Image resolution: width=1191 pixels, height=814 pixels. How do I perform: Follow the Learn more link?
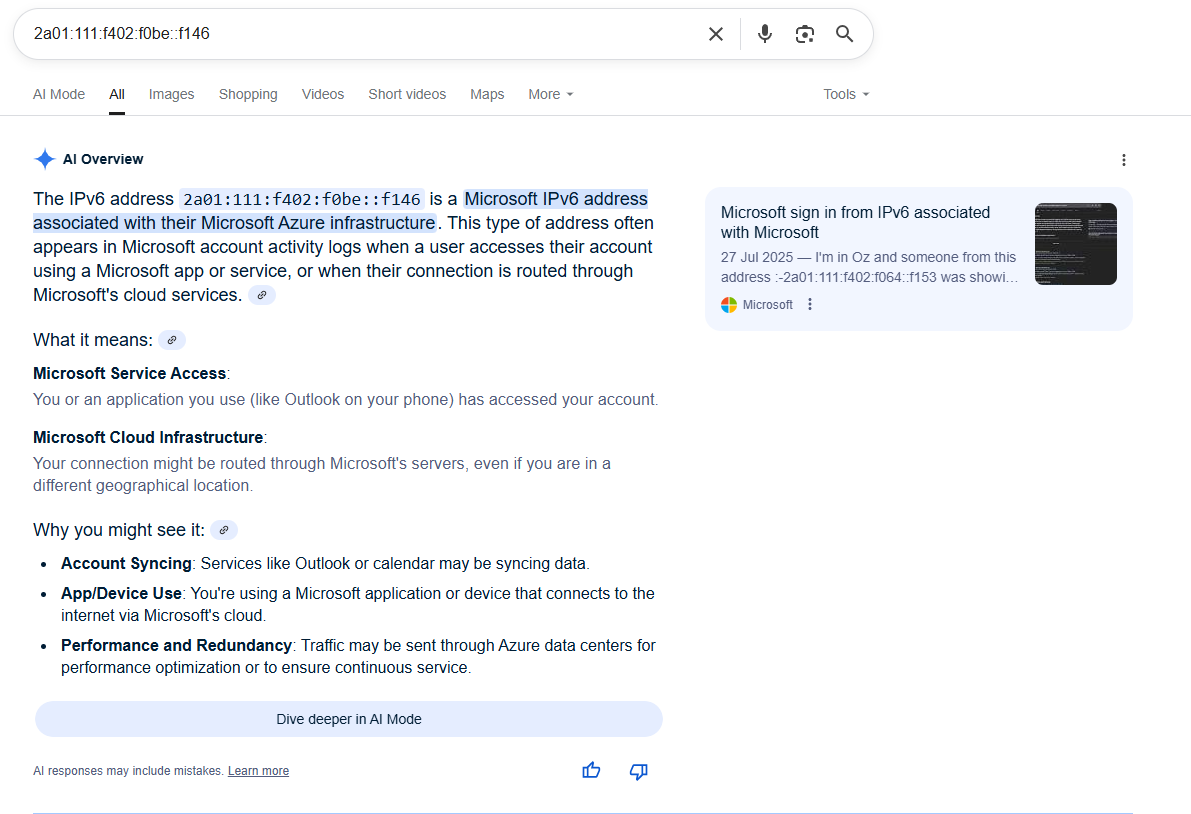[258, 771]
